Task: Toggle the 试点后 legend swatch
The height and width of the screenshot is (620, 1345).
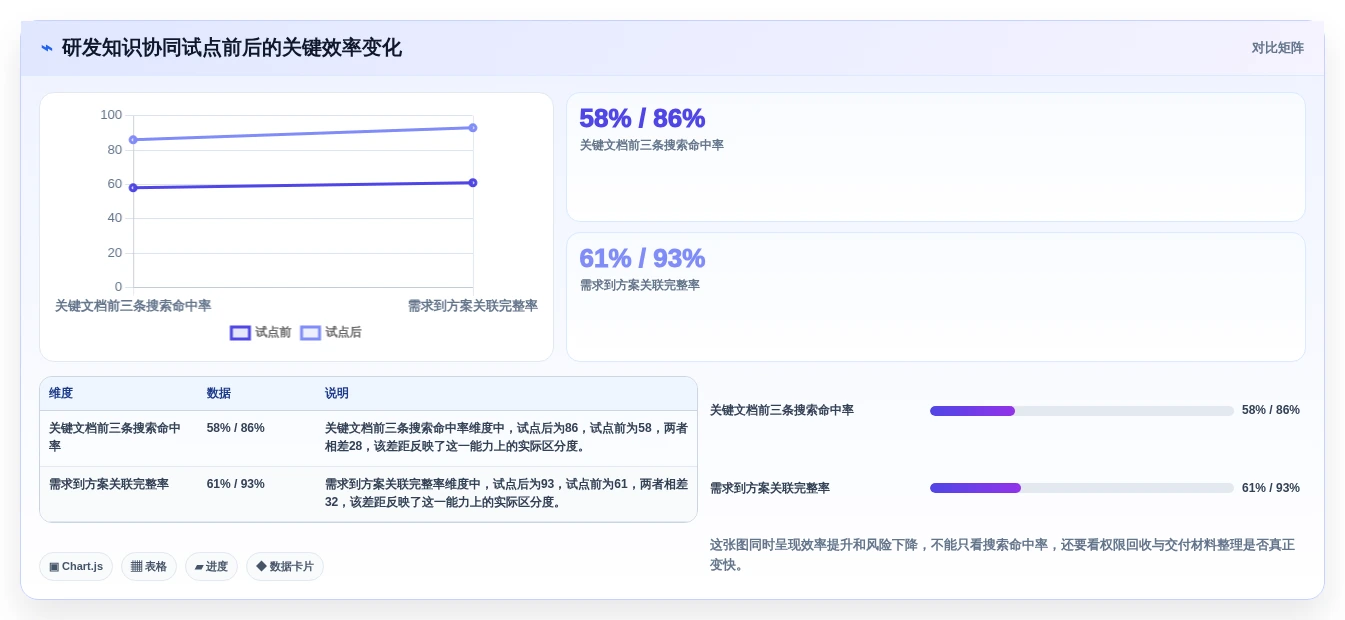Action: [x=310, y=333]
